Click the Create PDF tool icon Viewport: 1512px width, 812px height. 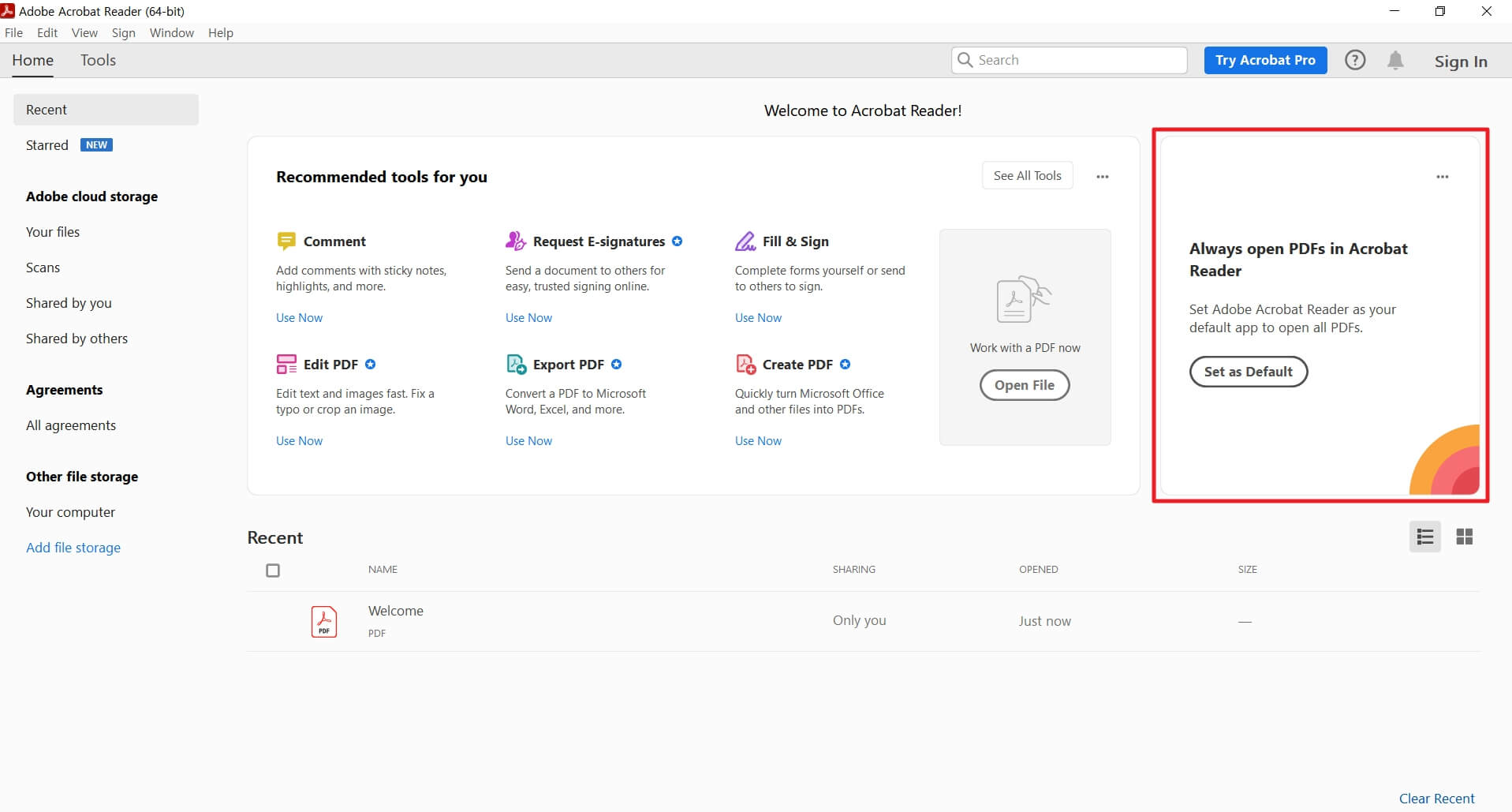tap(745, 364)
